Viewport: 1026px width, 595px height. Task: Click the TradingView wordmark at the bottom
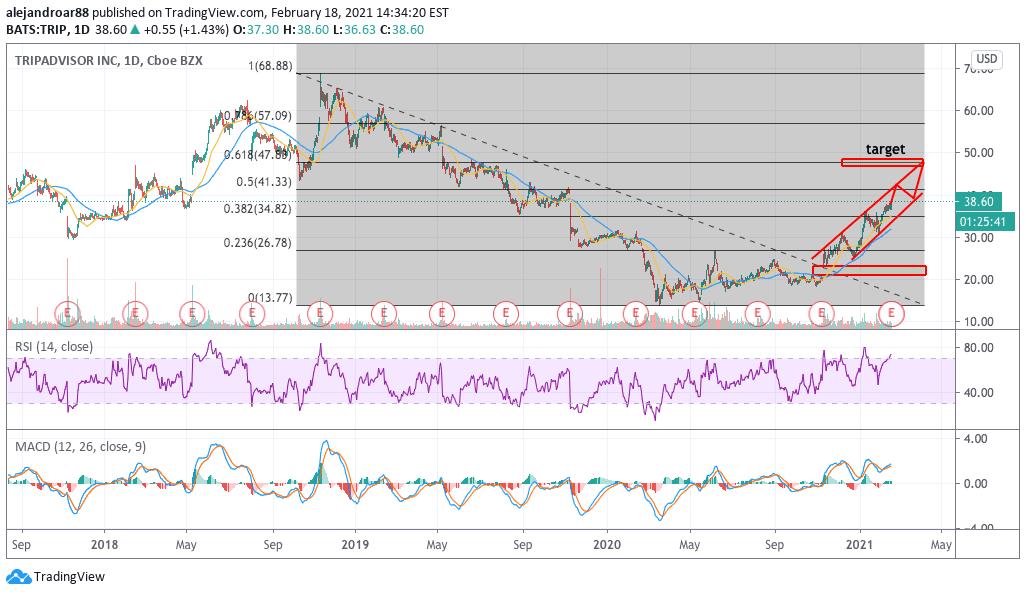click(69, 577)
